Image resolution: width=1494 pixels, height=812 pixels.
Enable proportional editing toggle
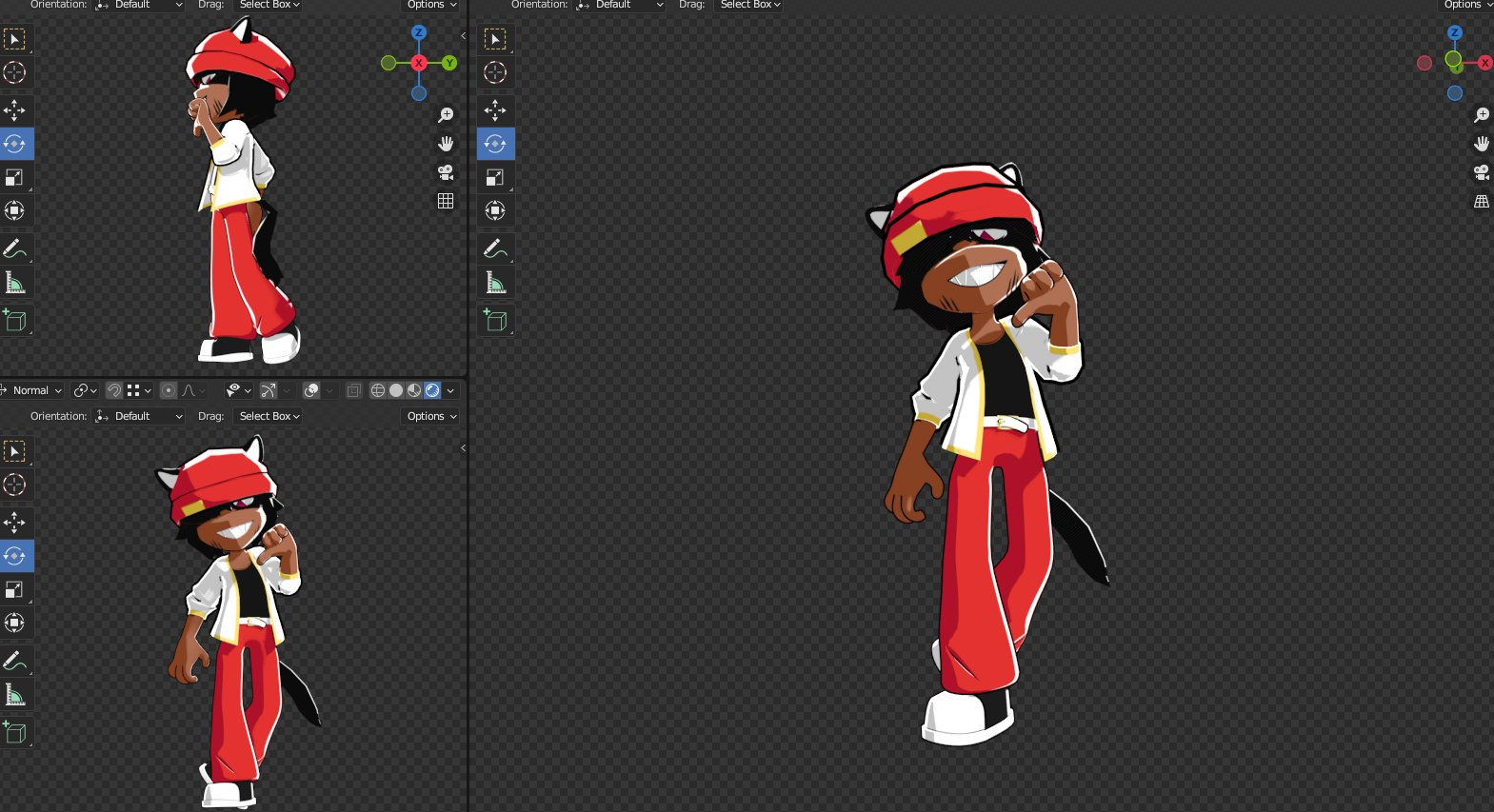(169, 390)
